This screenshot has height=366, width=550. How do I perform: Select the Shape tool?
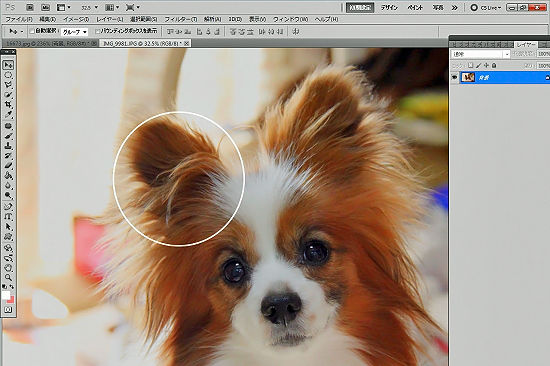[x=8, y=237]
